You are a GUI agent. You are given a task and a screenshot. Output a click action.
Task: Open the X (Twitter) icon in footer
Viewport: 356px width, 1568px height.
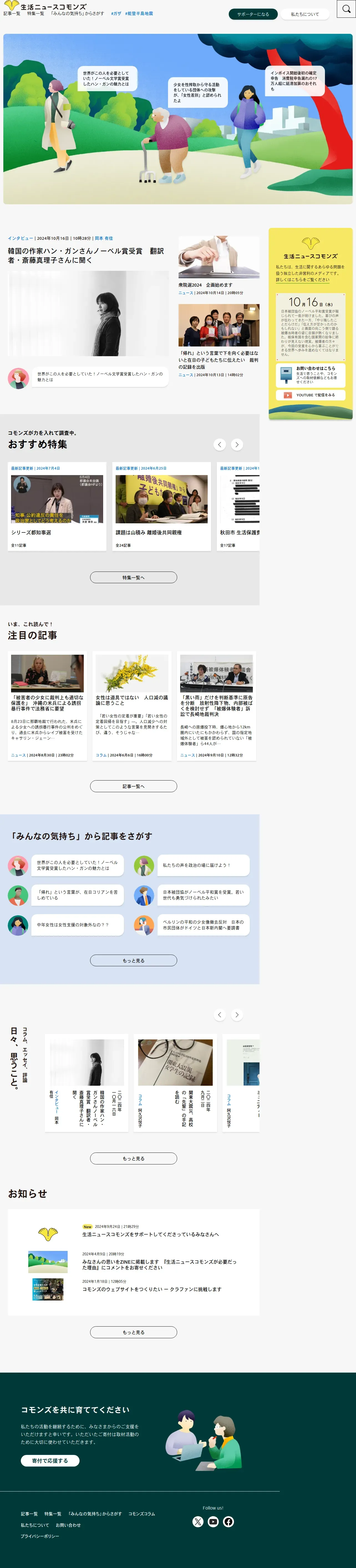point(198,1522)
